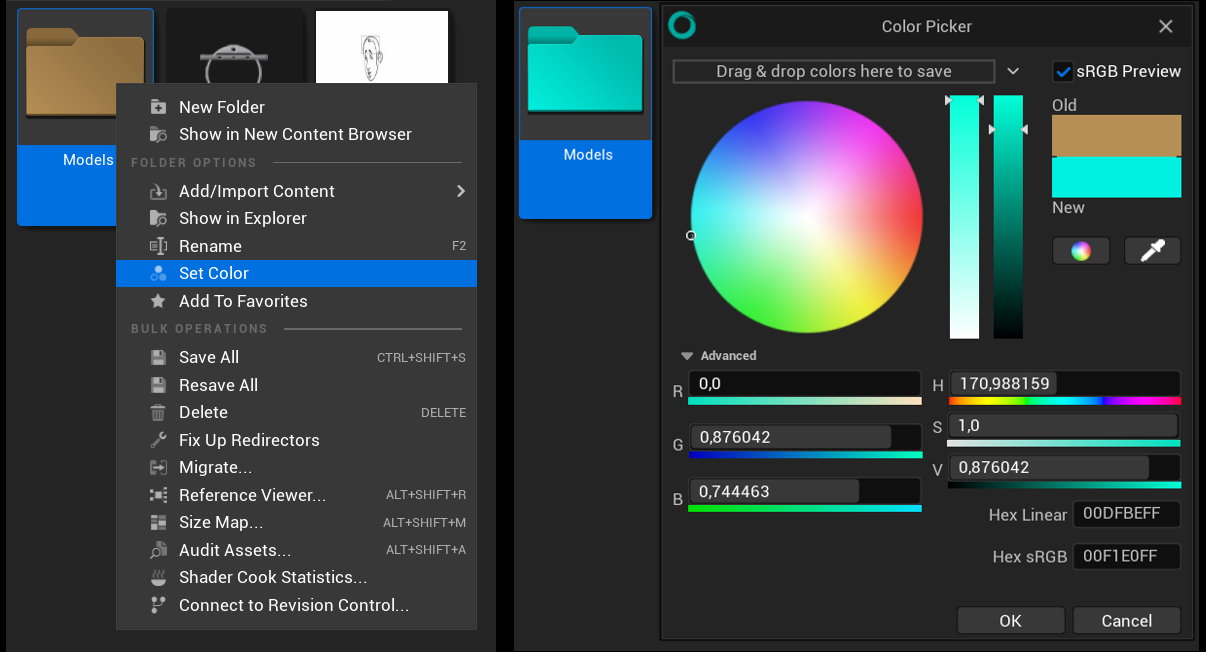Click the Shader Cook Statistics icon
This screenshot has width=1206, height=652.
[157, 577]
